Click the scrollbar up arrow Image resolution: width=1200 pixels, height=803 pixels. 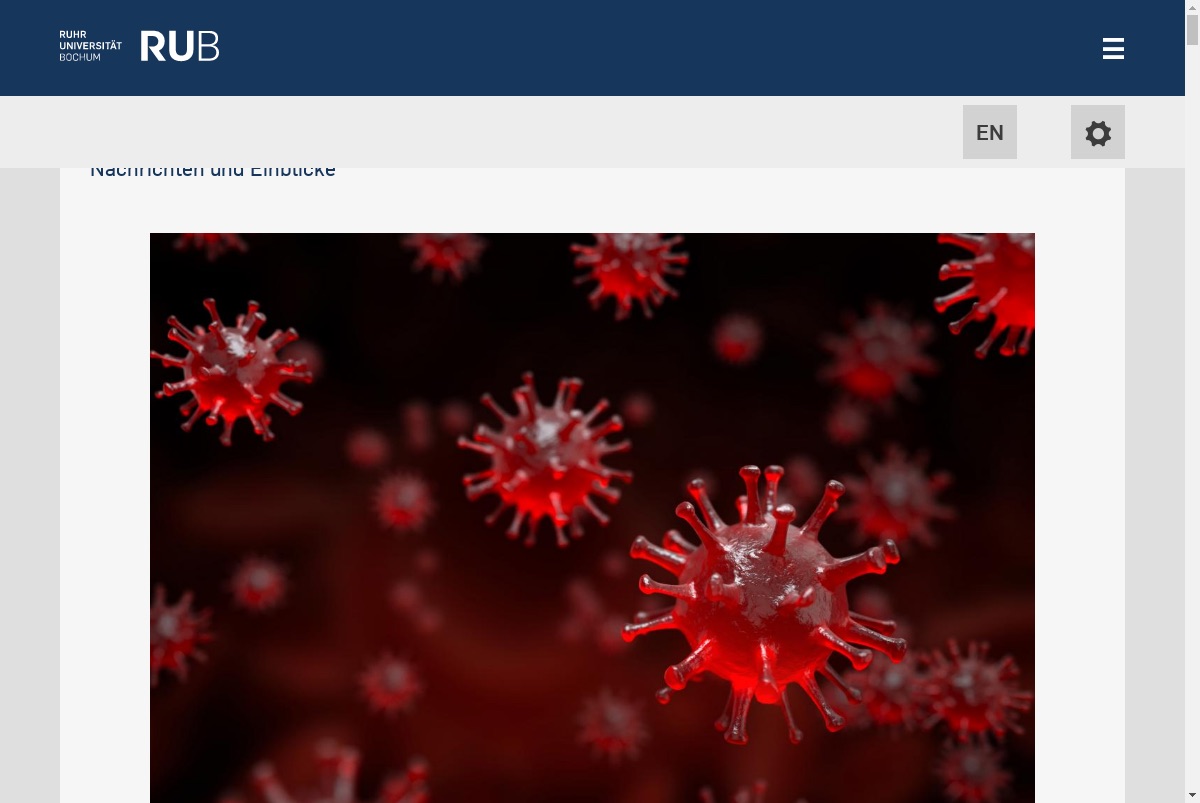point(1192,8)
